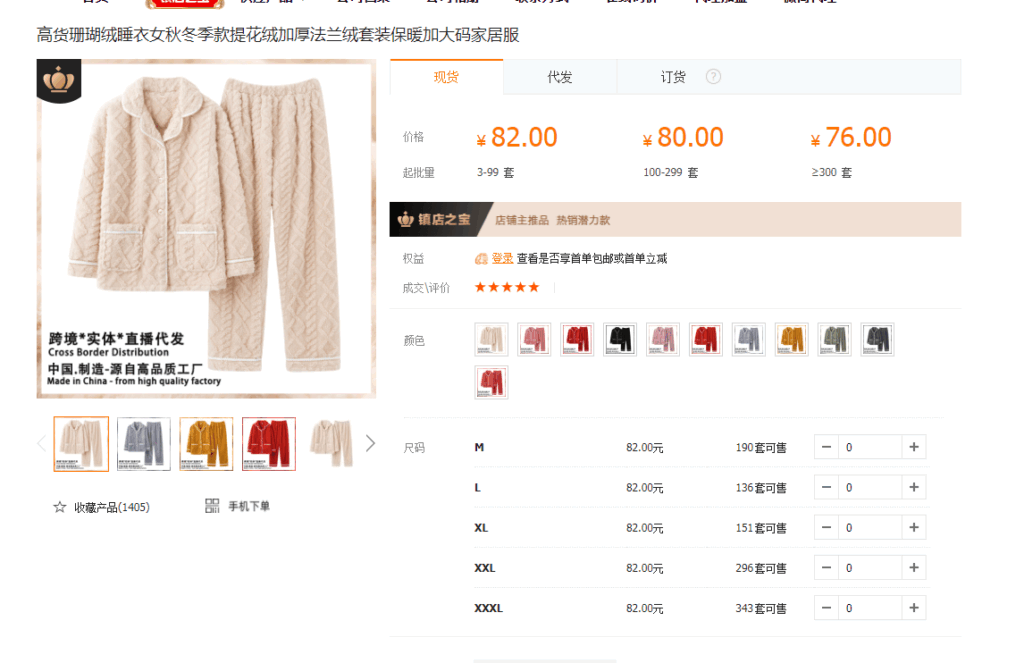The image size is (1024, 663).
Task: Decrease quantity for size XXXL
Action: [826, 608]
